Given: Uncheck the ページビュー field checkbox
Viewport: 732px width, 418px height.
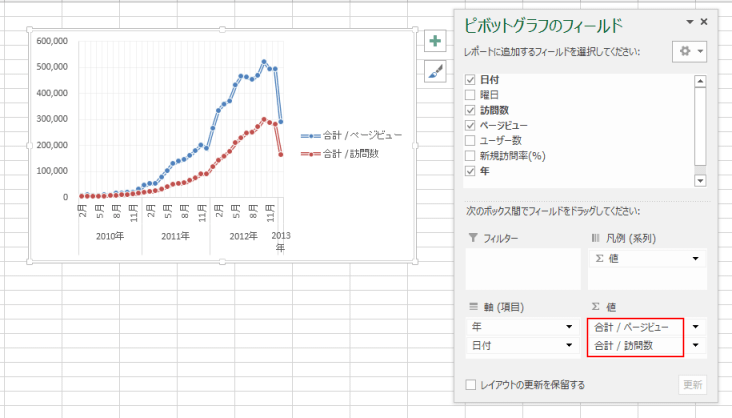Looking at the screenshot, I should coord(470,125).
